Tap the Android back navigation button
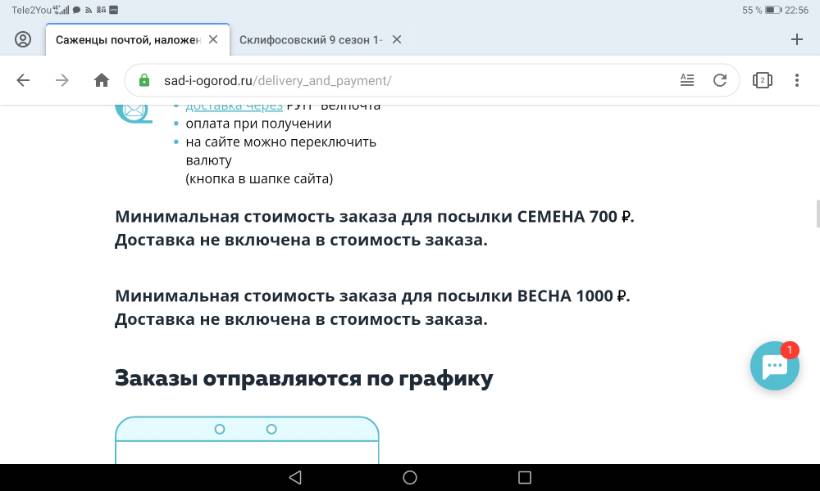Image resolution: width=820 pixels, height=491 pixels. tap(294, 477)
